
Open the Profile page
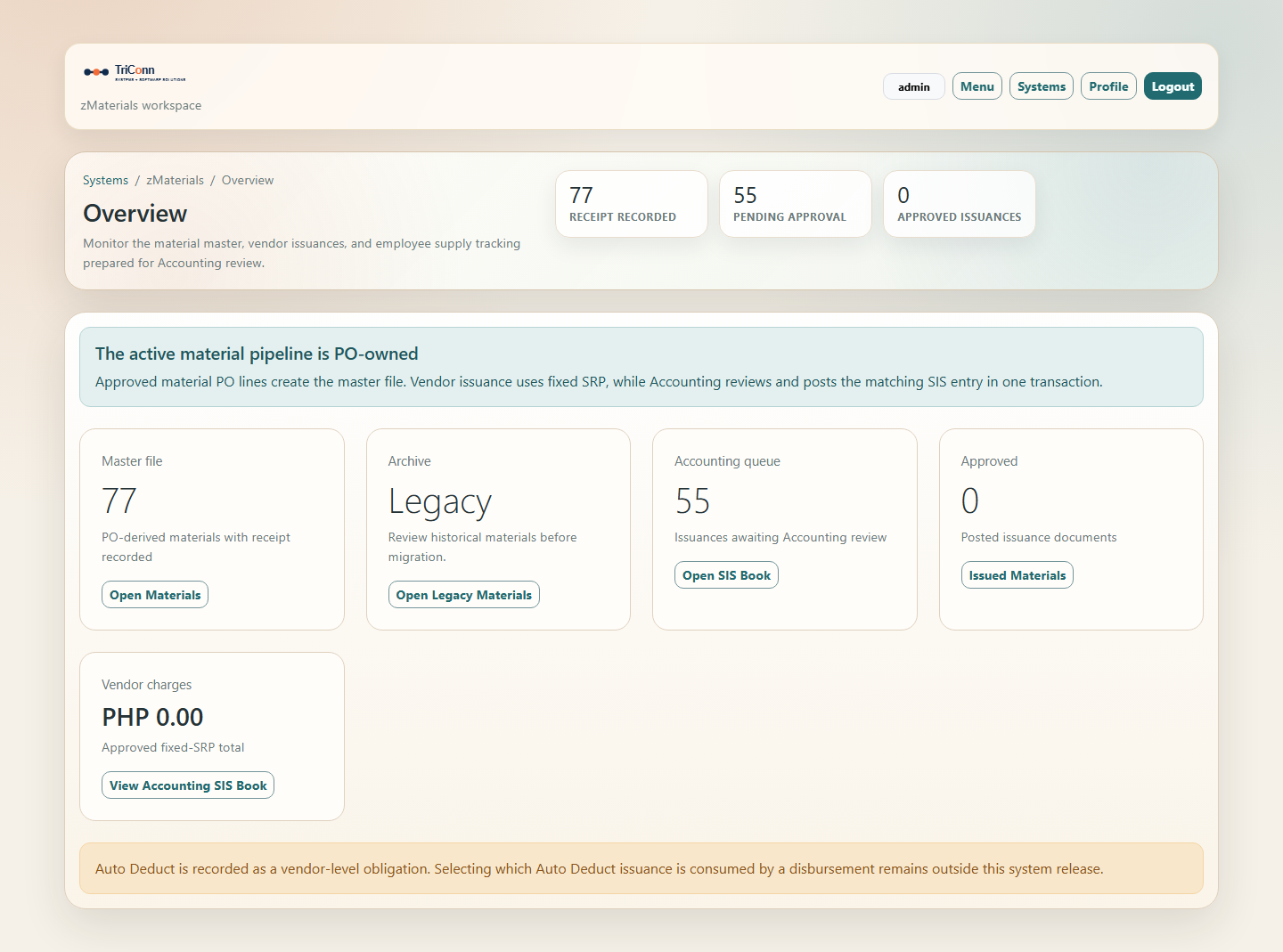click(x=1108, y=86)
